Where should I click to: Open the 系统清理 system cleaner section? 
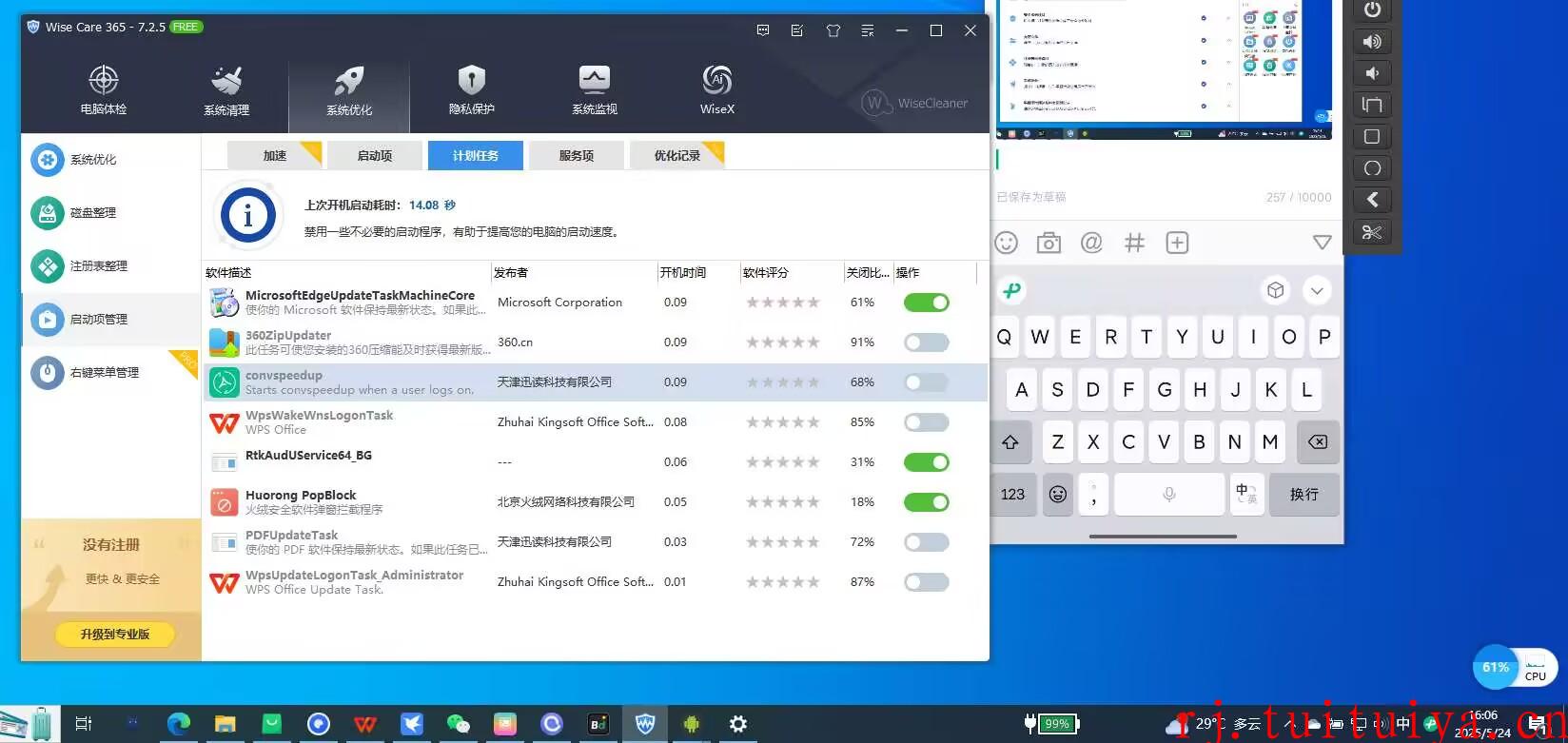[226, 91]
